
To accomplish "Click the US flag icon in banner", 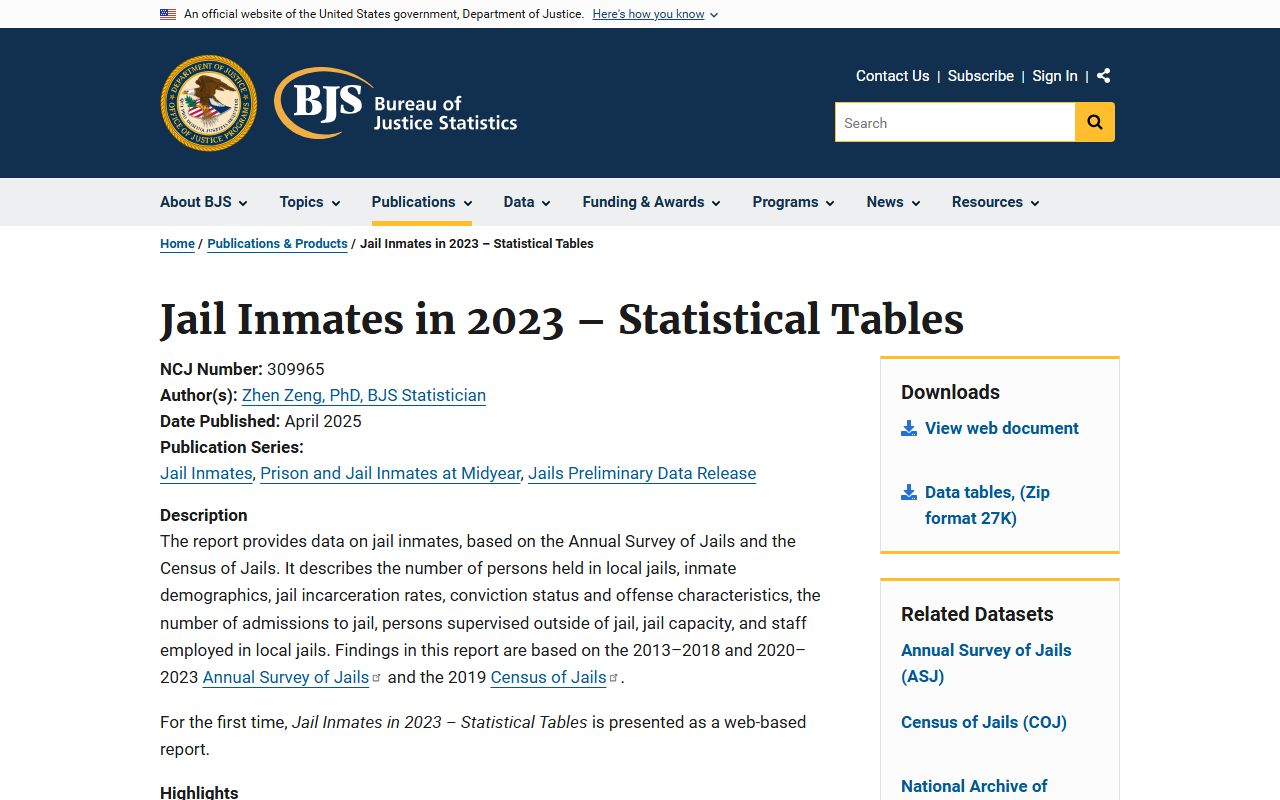I will click(168, 14).
